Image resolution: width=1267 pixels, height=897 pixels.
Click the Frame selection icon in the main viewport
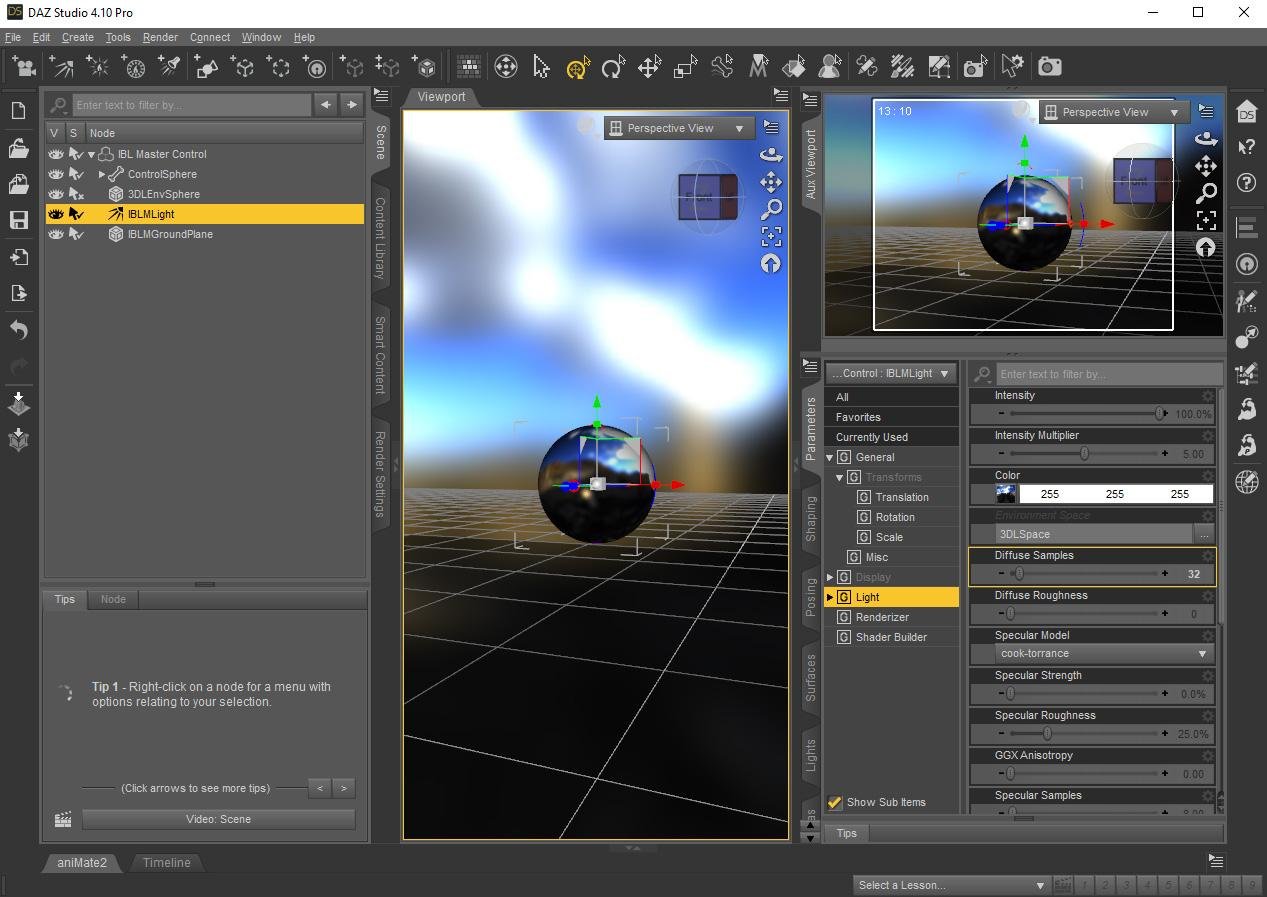[771, 236]
